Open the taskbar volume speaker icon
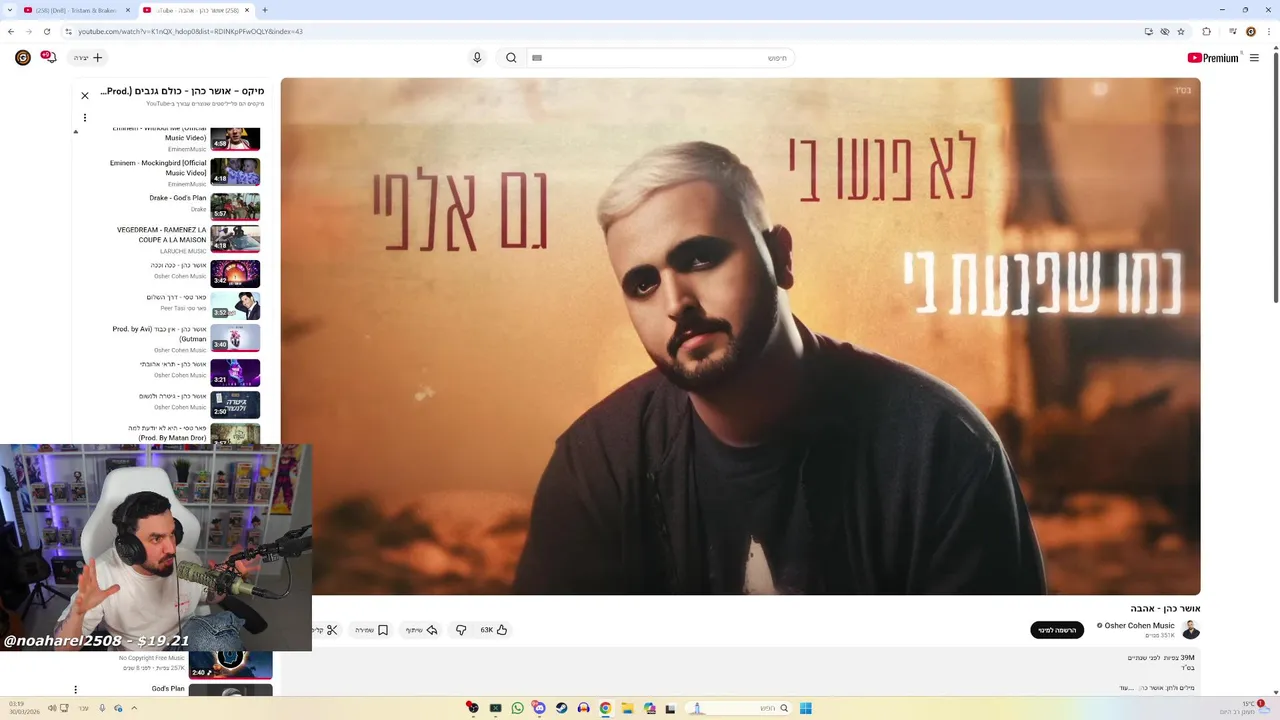This screenshot has width=1280, height=720. point(52,708)
